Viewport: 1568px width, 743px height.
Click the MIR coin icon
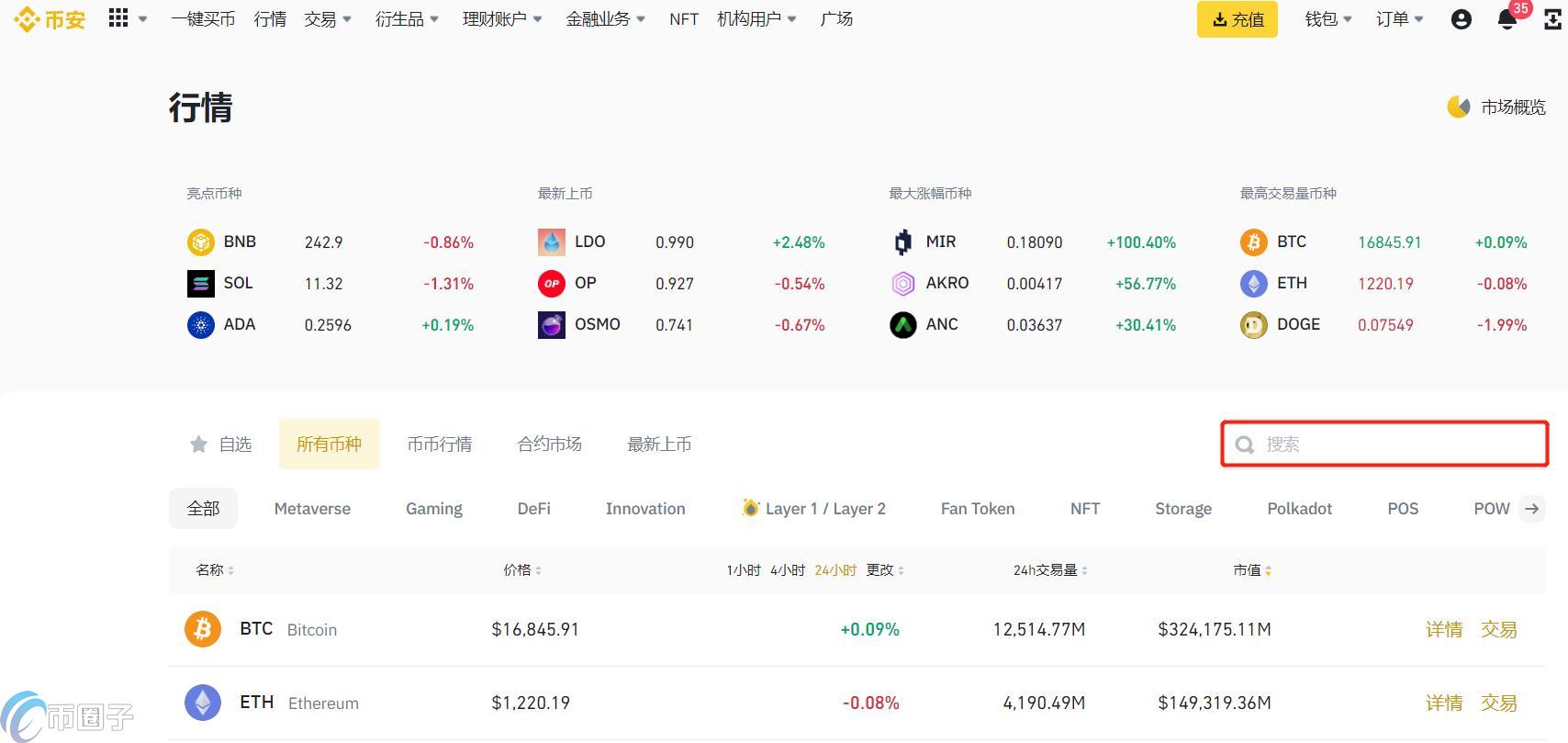pyautogui.click(x=903, y=242)
